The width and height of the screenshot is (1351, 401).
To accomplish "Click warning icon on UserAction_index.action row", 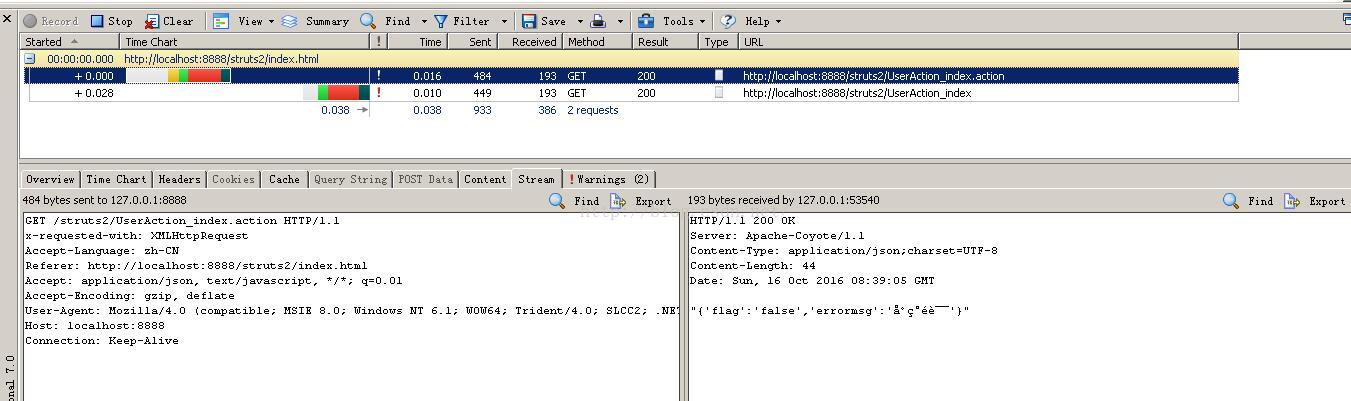I will 378,76.
